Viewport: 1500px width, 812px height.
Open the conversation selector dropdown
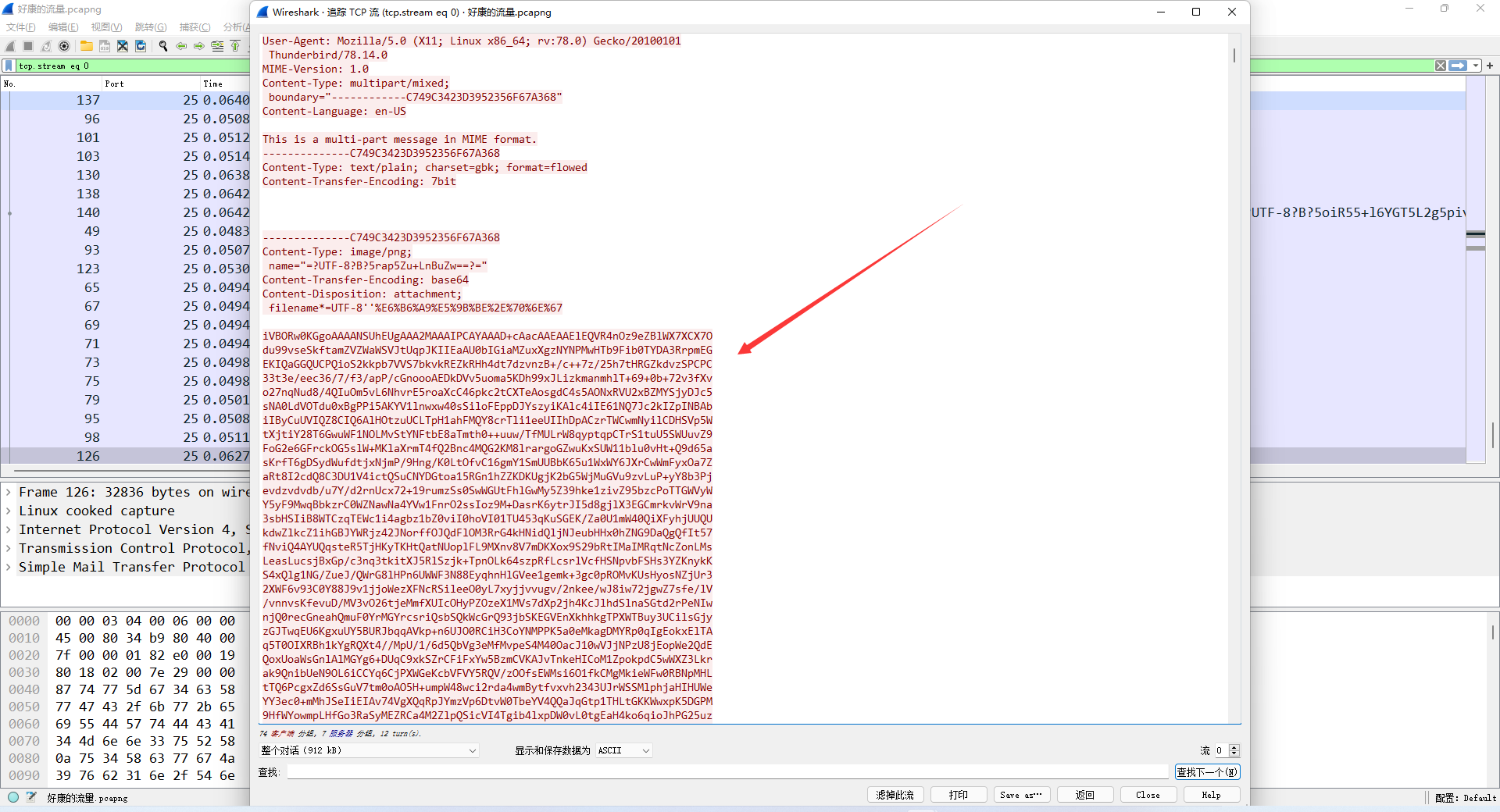tap(369, 750)
